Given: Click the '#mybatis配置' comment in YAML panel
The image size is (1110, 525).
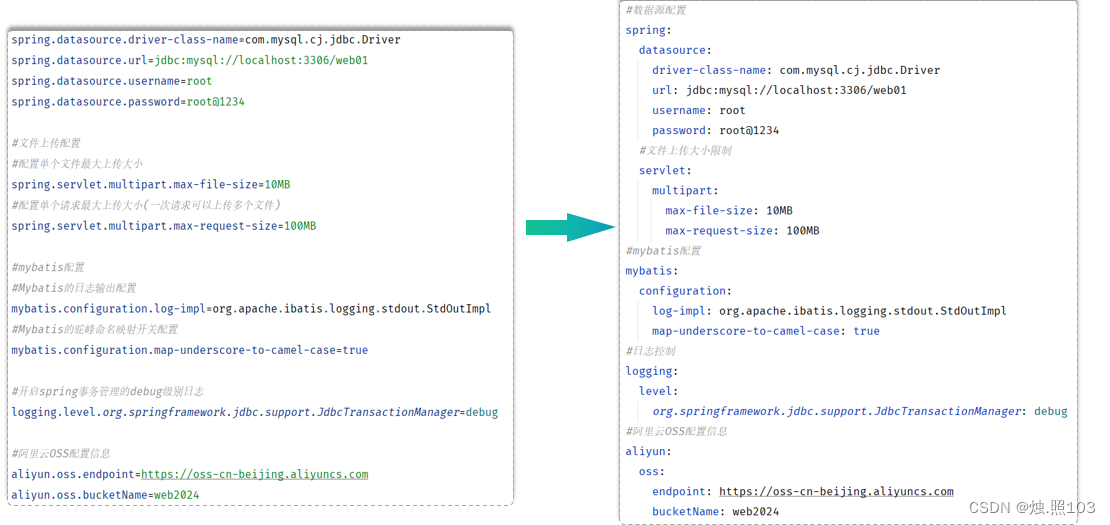Looking at the screenshot, I should tap(663, 251).
